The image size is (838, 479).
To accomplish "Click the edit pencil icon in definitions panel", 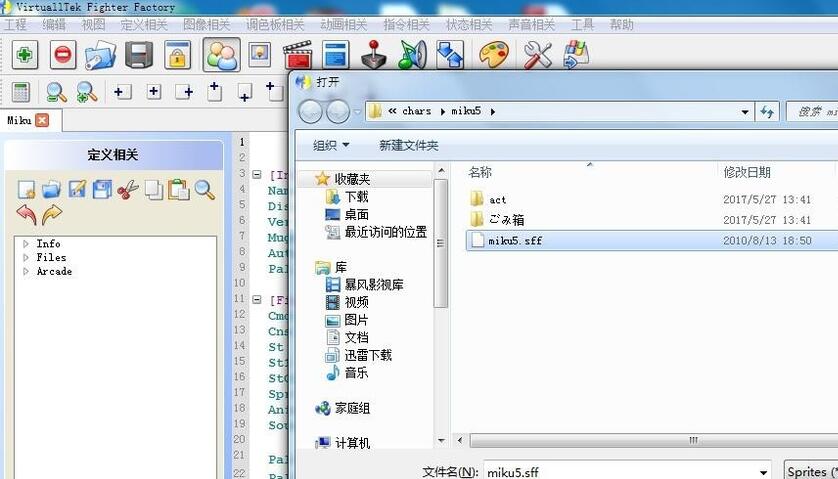I will click(77, 189).
